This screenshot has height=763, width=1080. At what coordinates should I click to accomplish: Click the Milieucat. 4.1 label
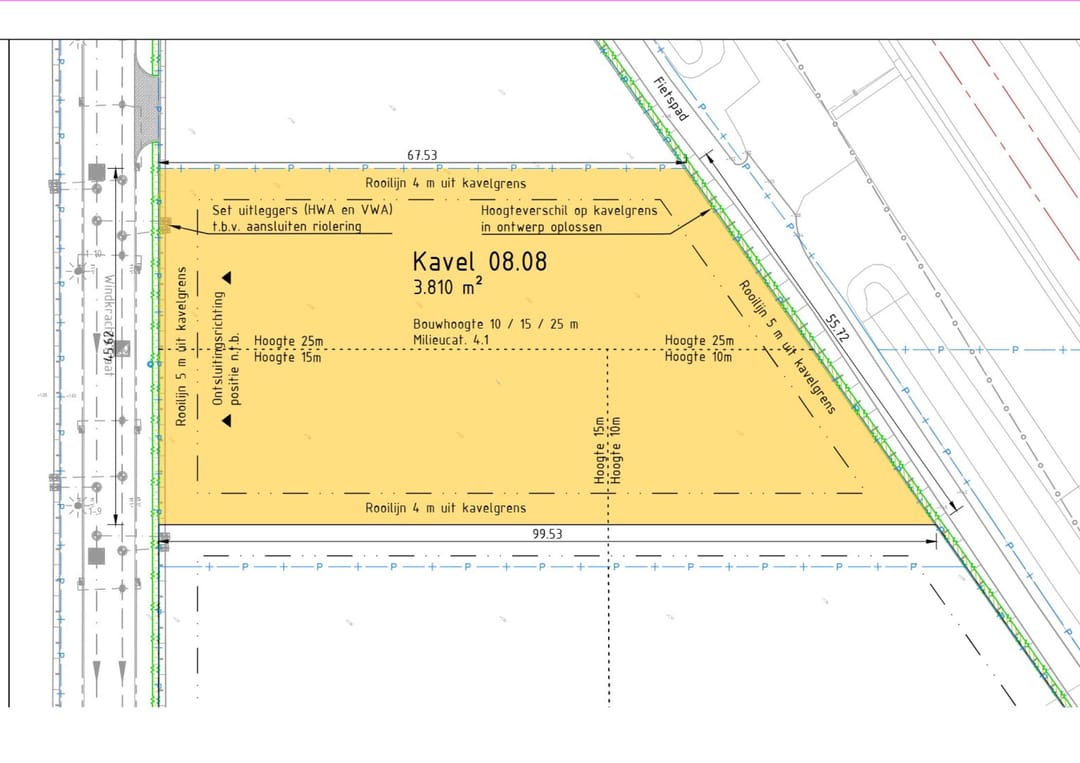tap(456, 339)
